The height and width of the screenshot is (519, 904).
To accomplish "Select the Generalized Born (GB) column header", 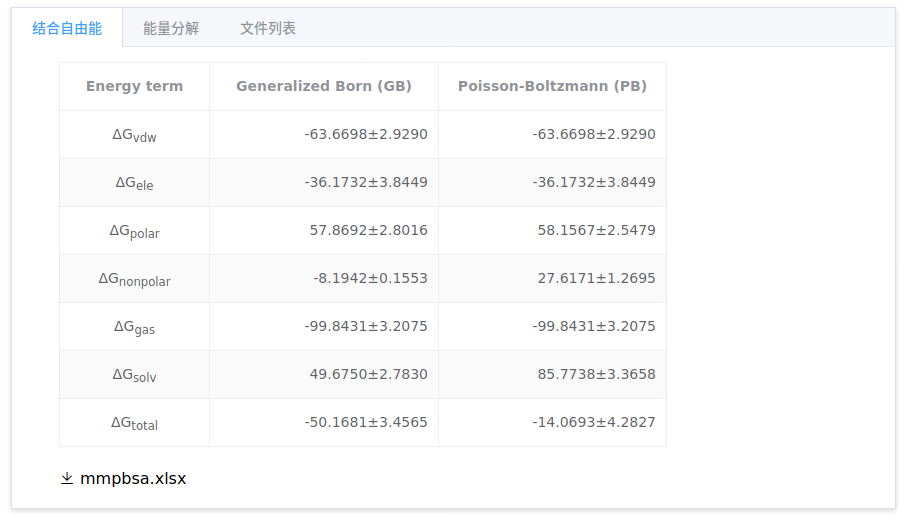I will tap(323, 86).
